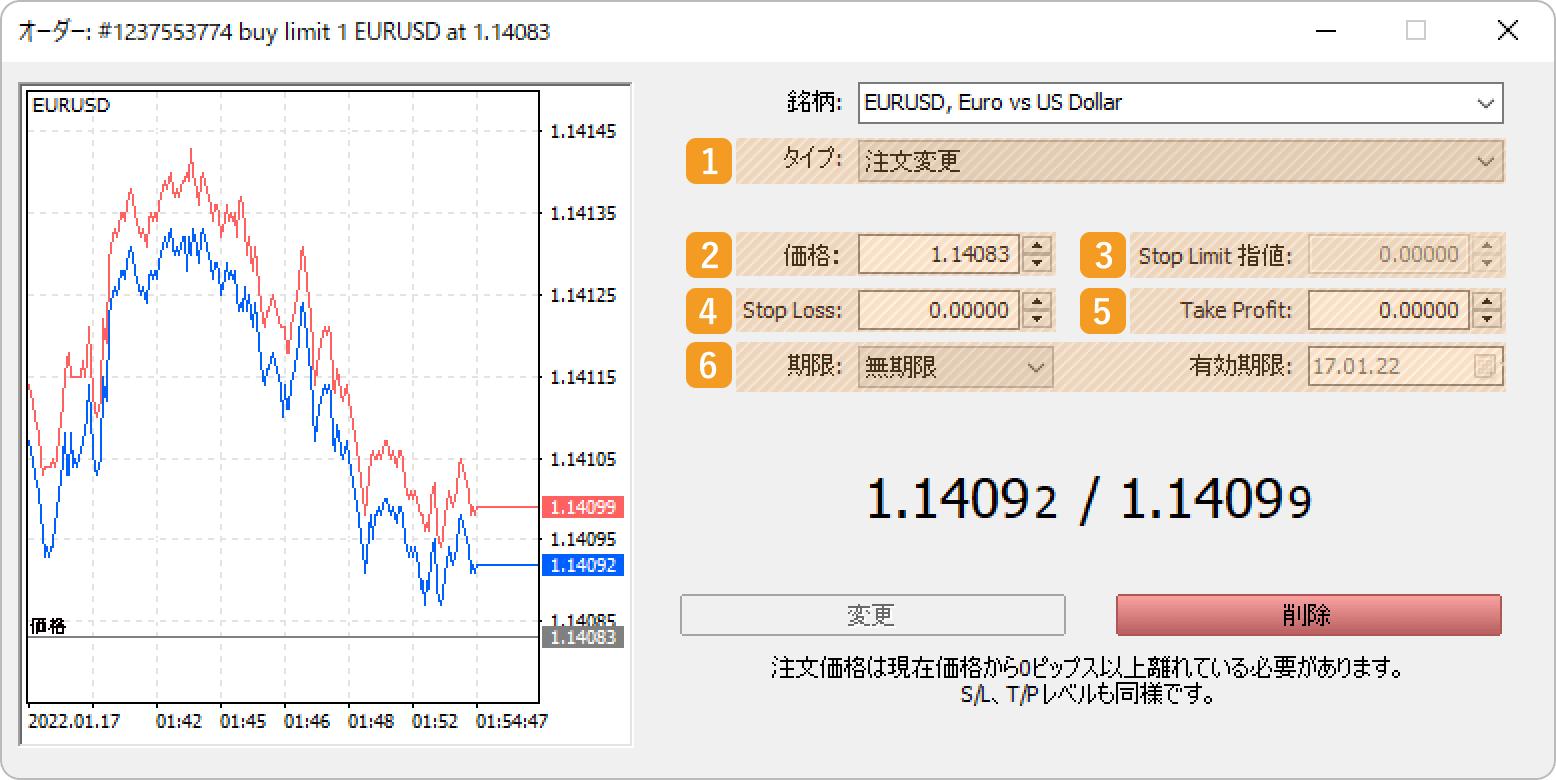Click the gray 1.14083 order price tag
The height and width of the screenshot is (780, 1556).
point(583,637)
